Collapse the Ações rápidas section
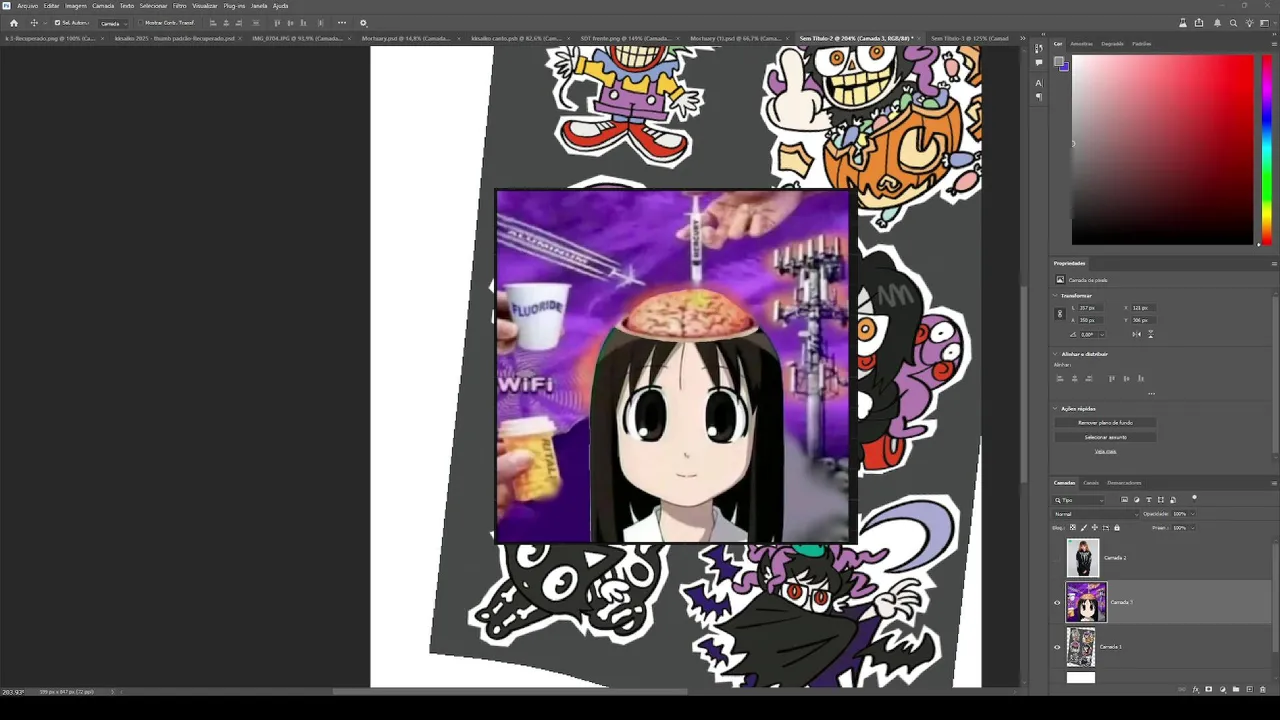 coord(1055,409)
